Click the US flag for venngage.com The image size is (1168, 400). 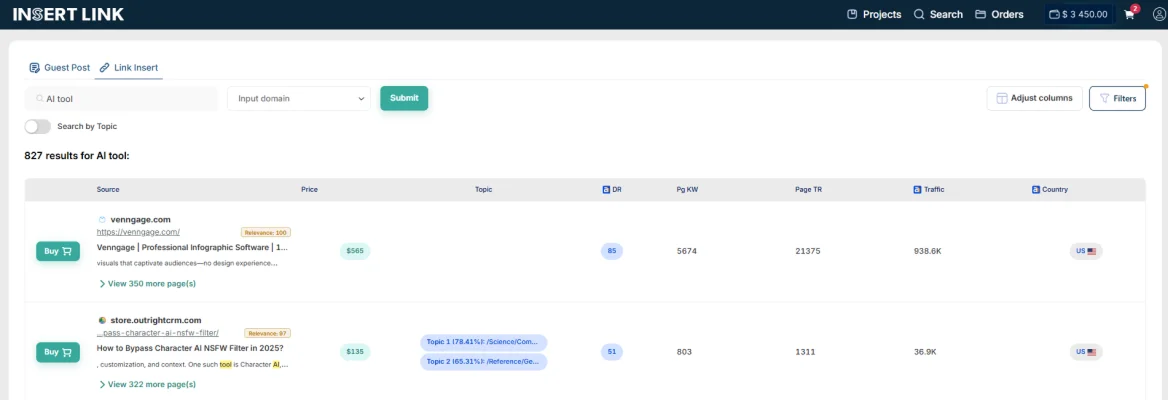point(1091,251)
